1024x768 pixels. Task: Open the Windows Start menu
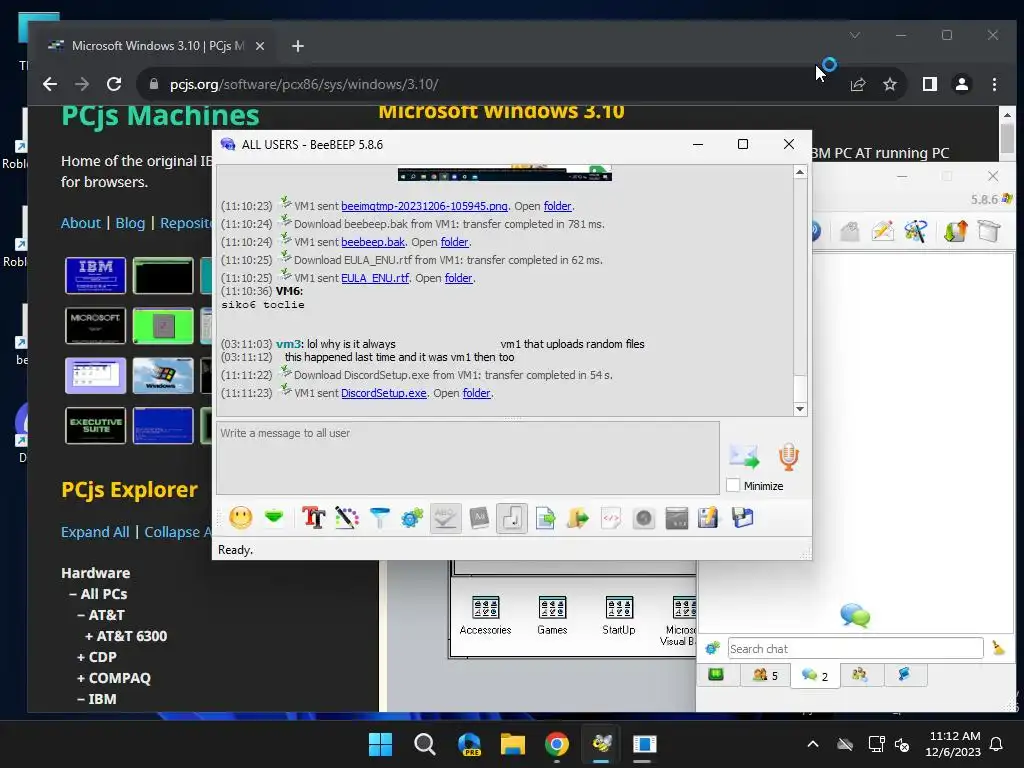click(380, 744)
